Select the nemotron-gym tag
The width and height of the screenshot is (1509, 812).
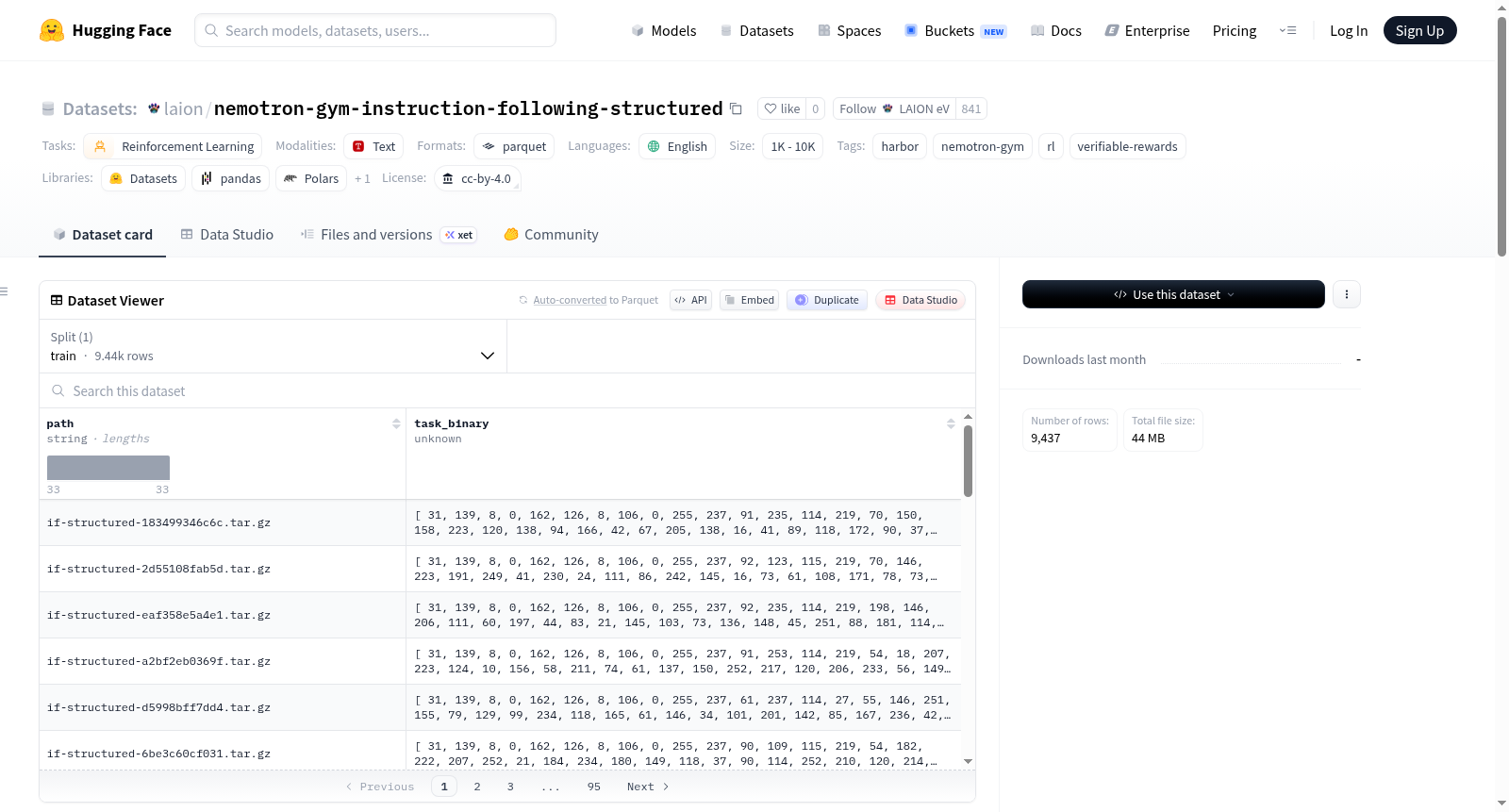coord(982,146)
